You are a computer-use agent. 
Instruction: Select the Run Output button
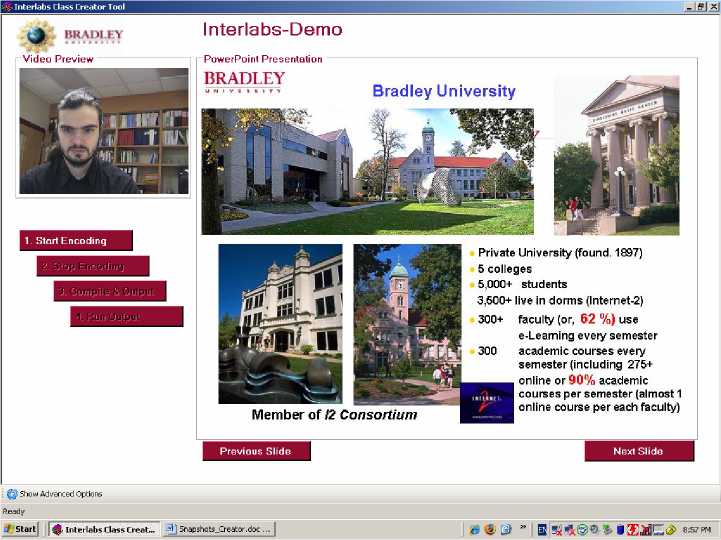tap(127, 316)
